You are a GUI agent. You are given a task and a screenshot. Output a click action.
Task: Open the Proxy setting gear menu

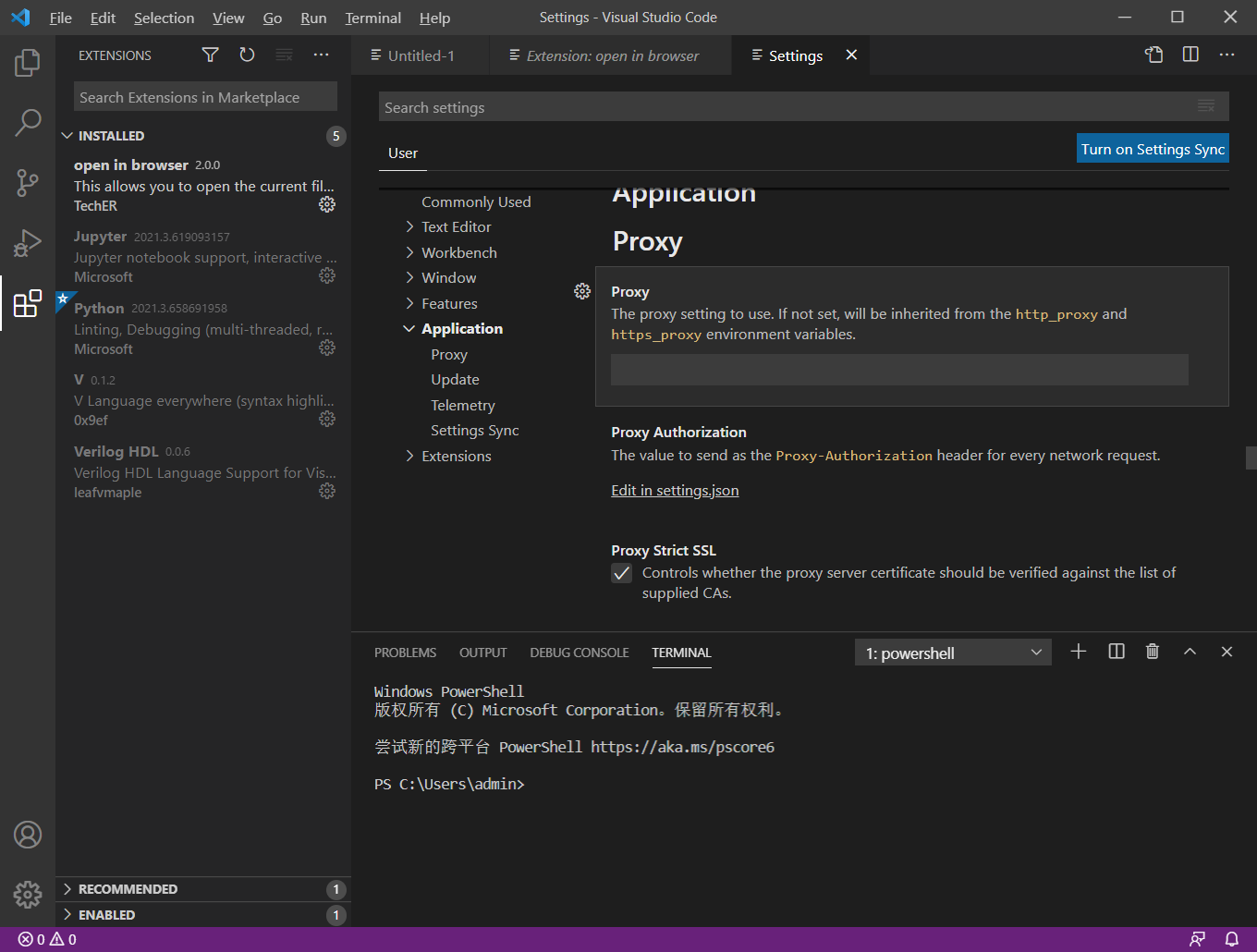(582, 291)
